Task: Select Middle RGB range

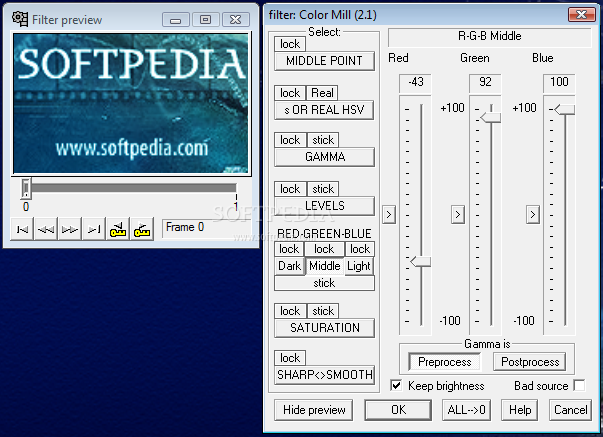Action: click(x=325, y=266)
